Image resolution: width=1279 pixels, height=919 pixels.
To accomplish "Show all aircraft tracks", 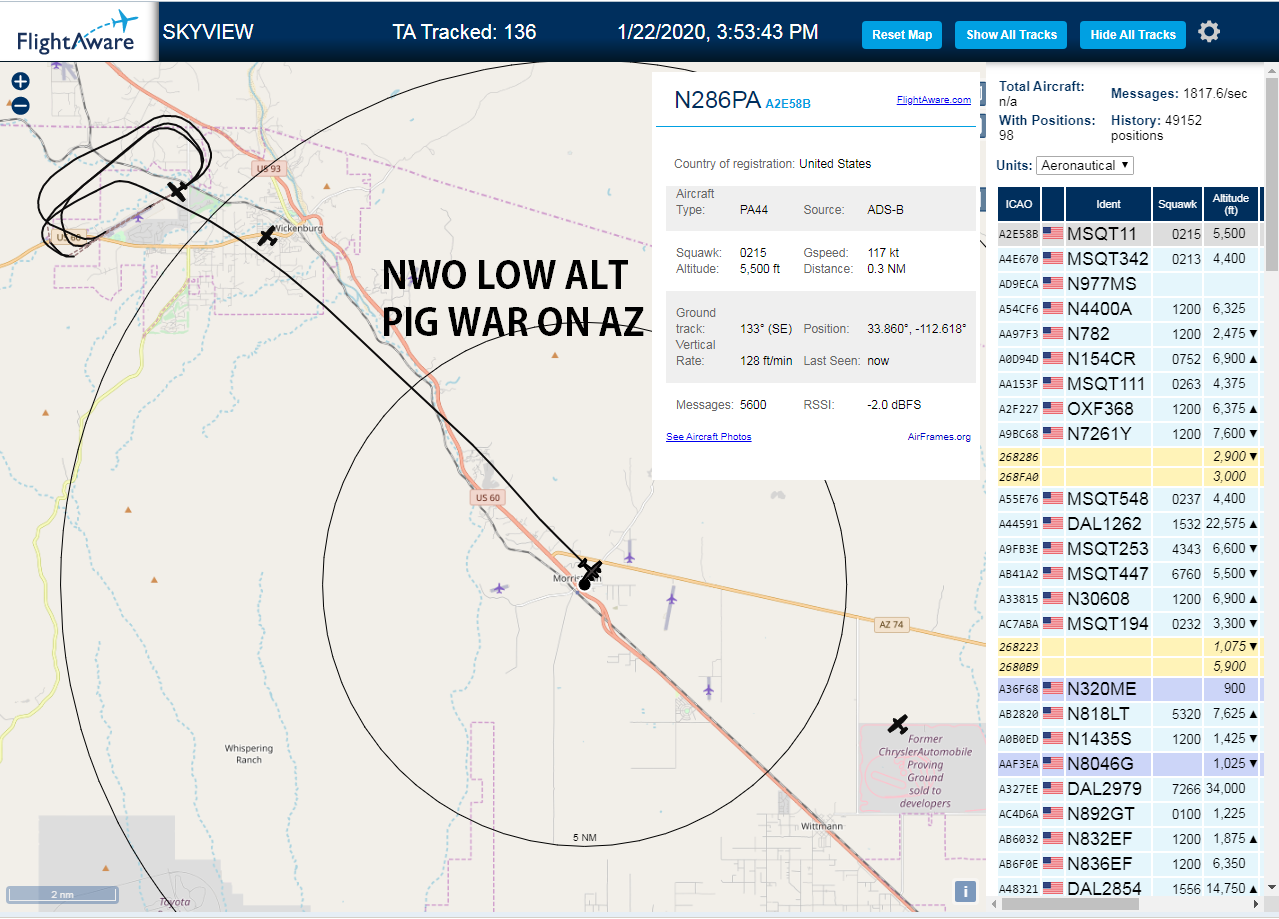I will 1011,34.
